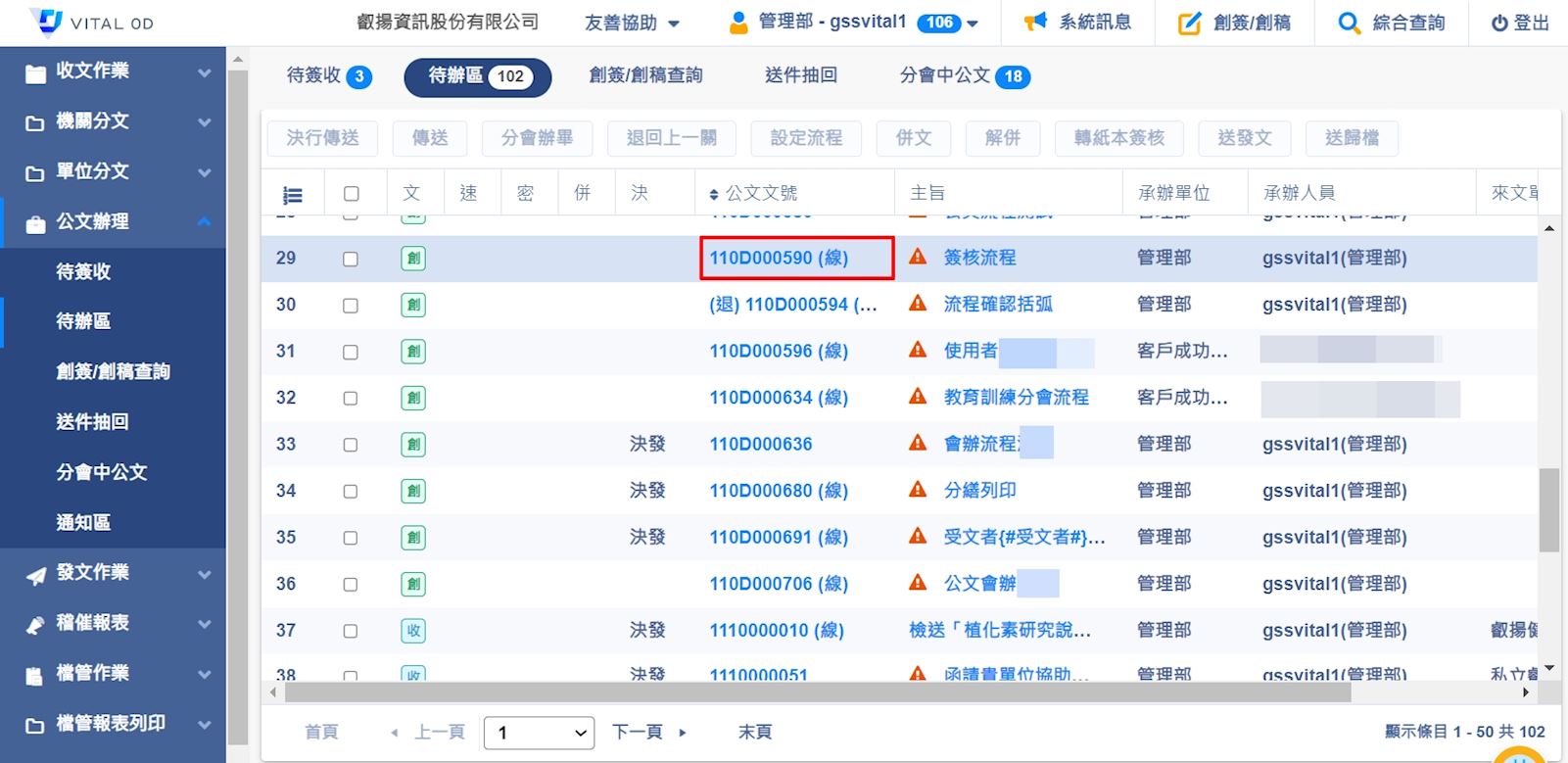Click the user avatar icon beside 管理部
Screen dimensions: 1568x763
click(738, 23)
